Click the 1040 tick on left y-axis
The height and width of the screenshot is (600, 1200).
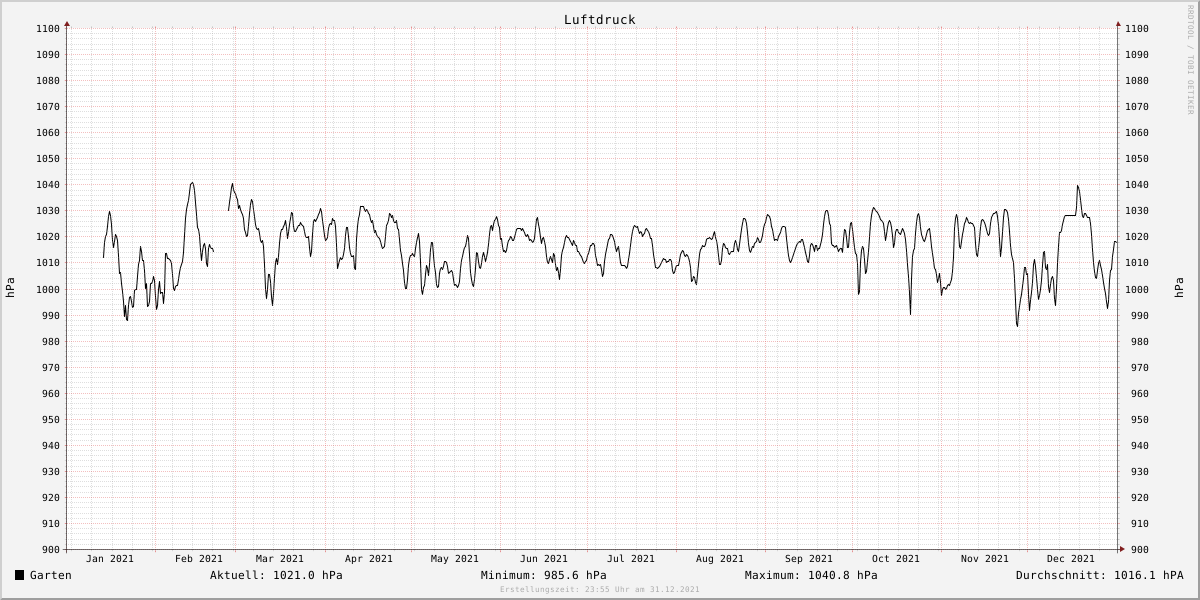(x=50, y=185)
